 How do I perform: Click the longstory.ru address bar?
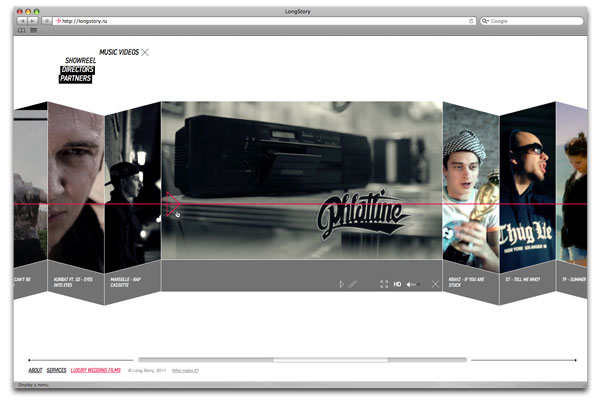(x=264, y=21)
